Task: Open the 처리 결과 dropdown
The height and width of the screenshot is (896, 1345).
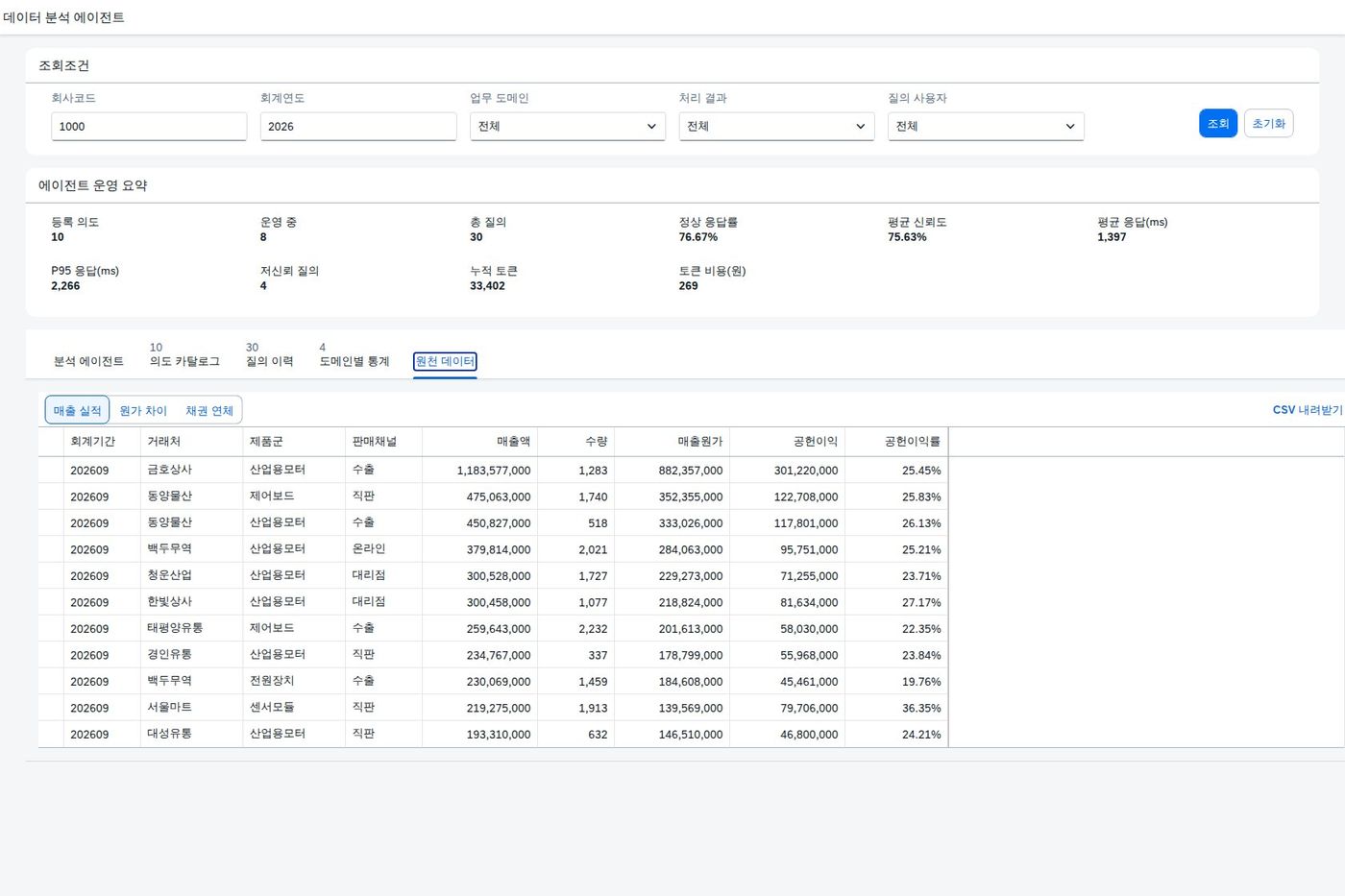Action: coord(776,126)
